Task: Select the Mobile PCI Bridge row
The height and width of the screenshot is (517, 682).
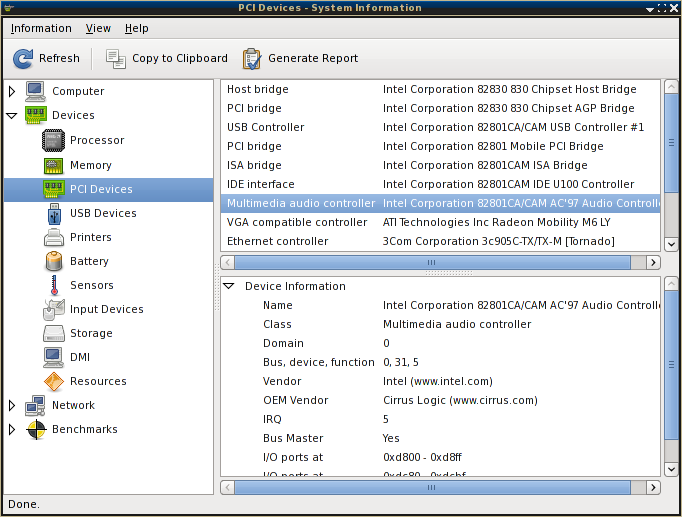Action: (x=441, y=147)
